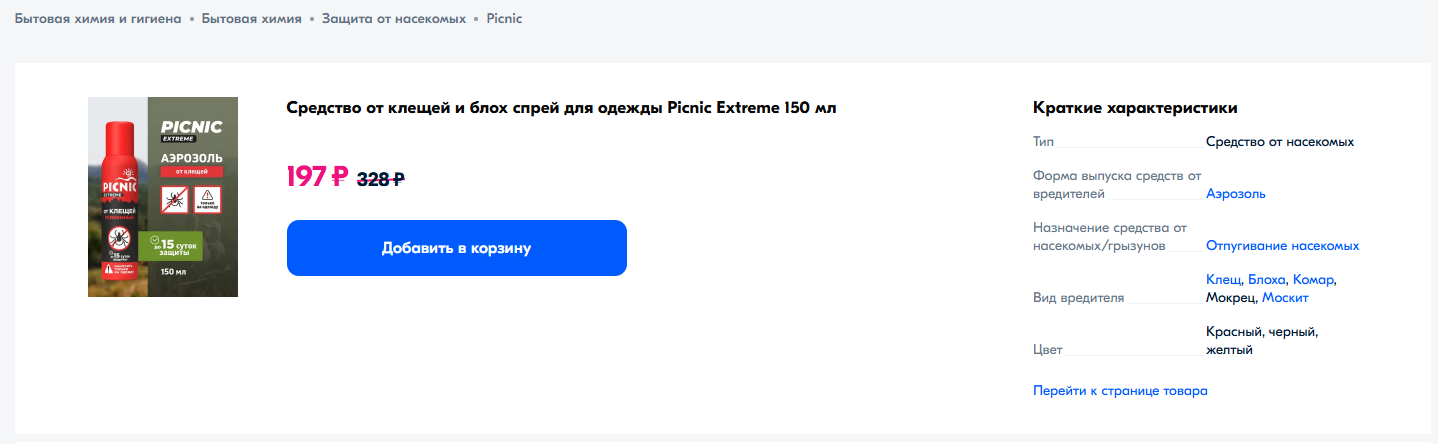
Task: Select the Клещ pest type link
Action: [x=1224, y=280]
